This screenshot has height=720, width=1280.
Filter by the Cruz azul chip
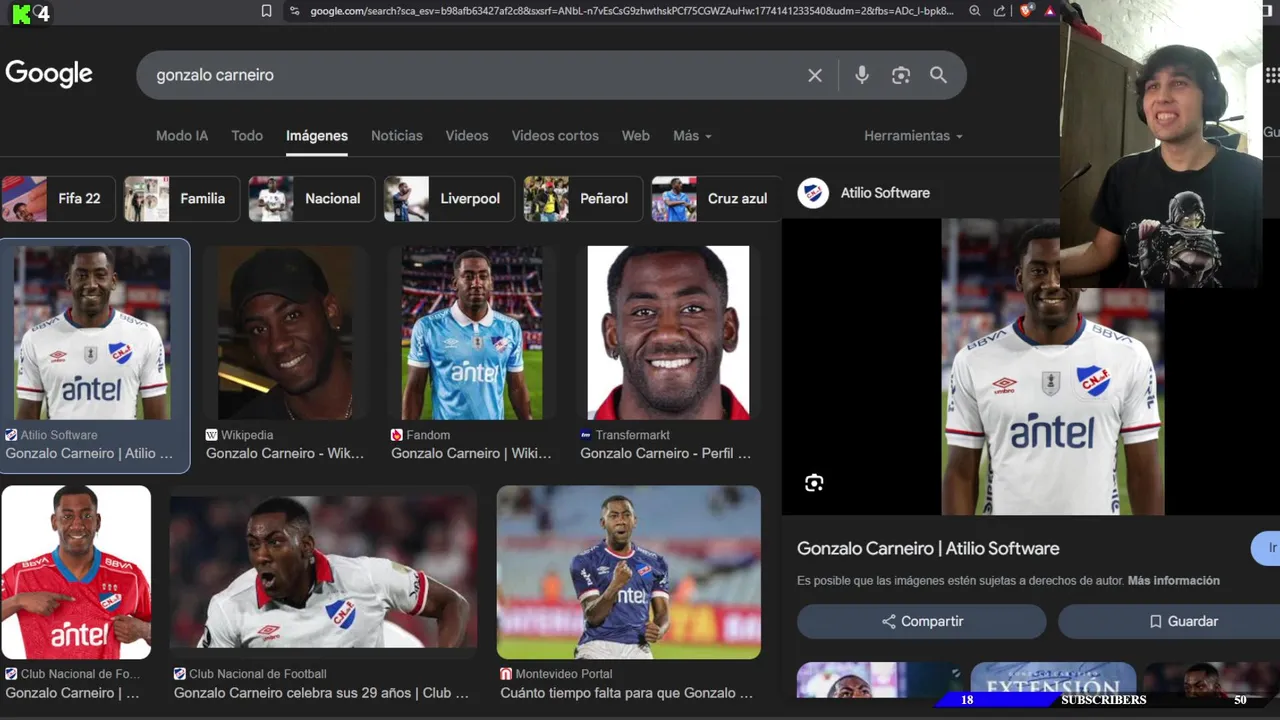[x=716, y=199]
